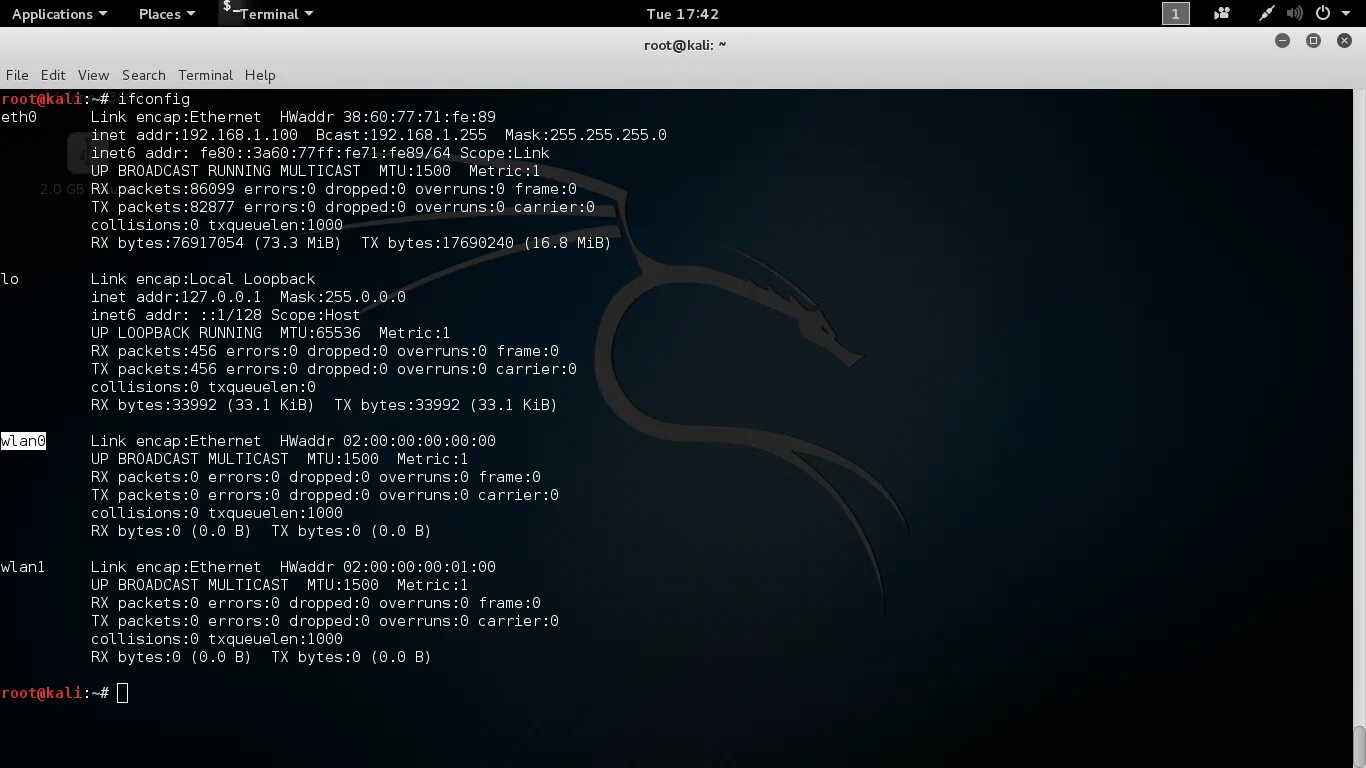
Task: Click HWaddr 38:60:77:71:fe:89
Action: coord(388,117)
